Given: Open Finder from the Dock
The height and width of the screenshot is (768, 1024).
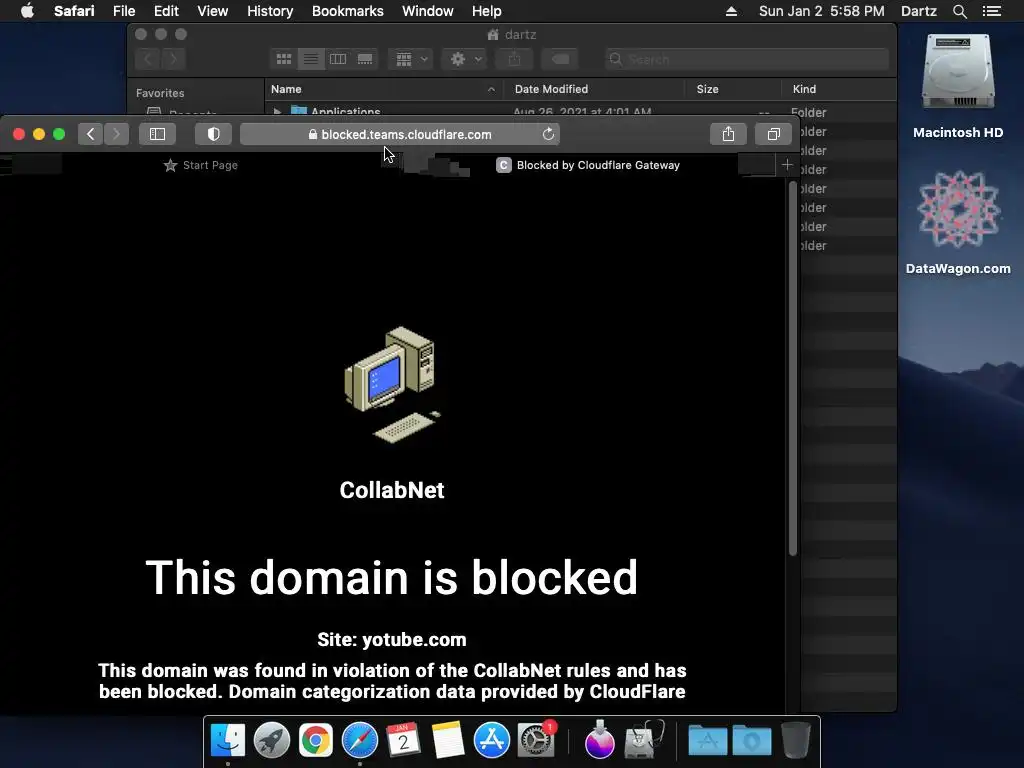Looking at the screenshot, I should point(228,740).
